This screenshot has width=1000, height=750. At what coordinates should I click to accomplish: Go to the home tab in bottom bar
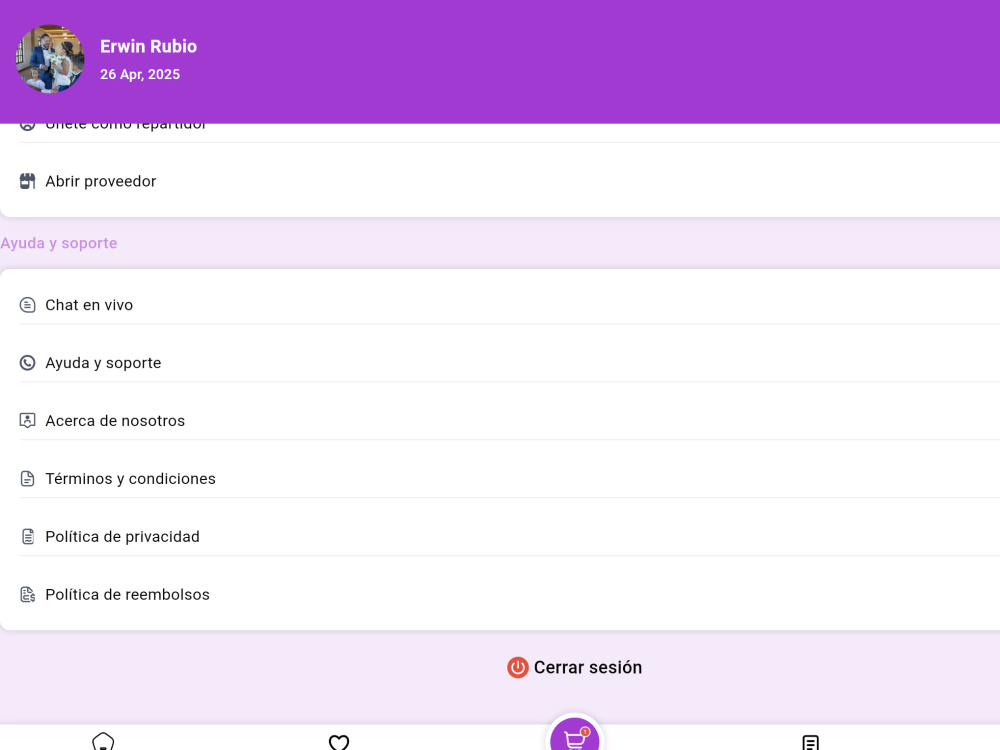(x=103, y=742)
